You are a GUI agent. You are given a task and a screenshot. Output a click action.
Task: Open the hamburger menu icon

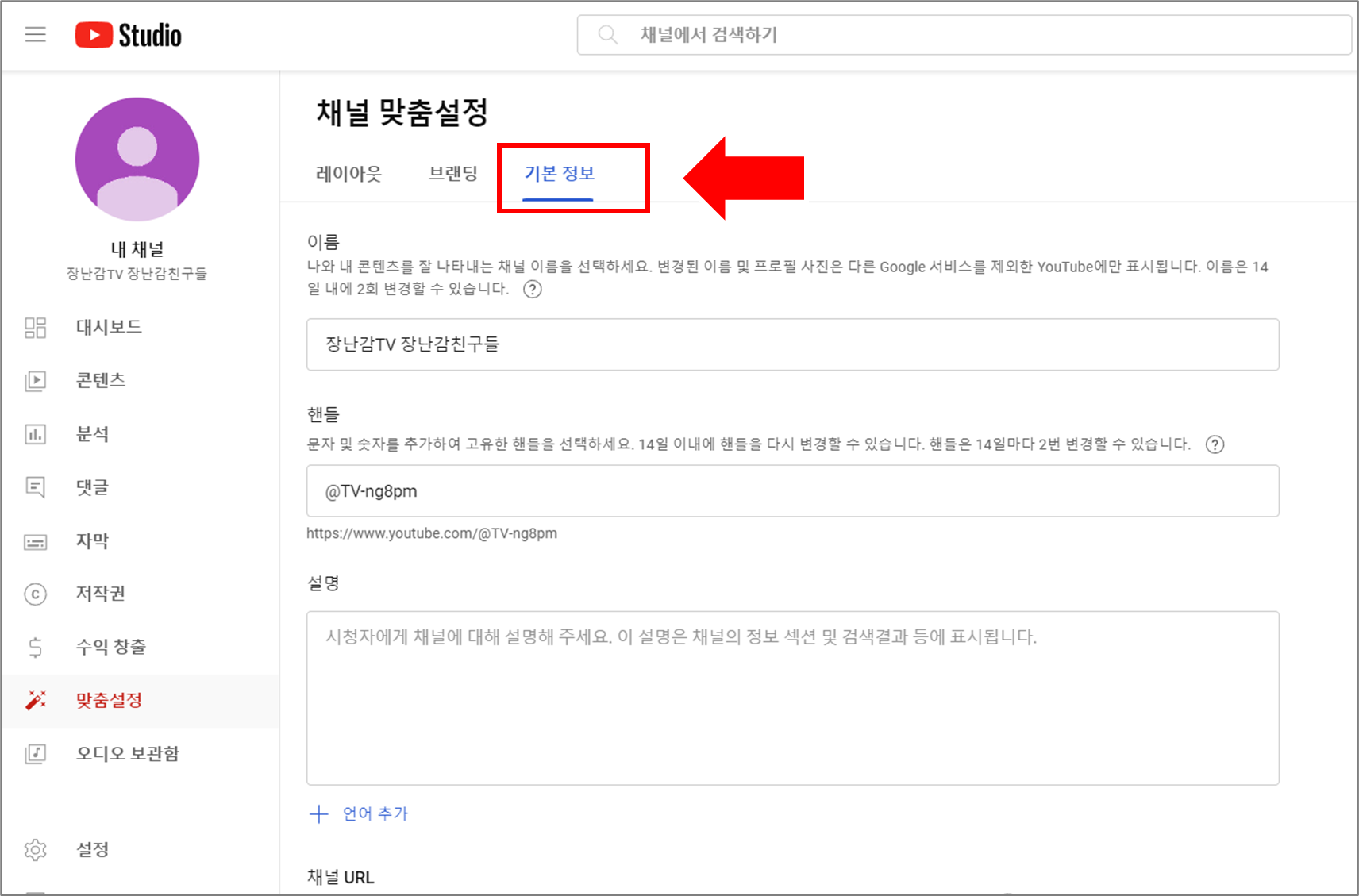click(x=36, y=34)
